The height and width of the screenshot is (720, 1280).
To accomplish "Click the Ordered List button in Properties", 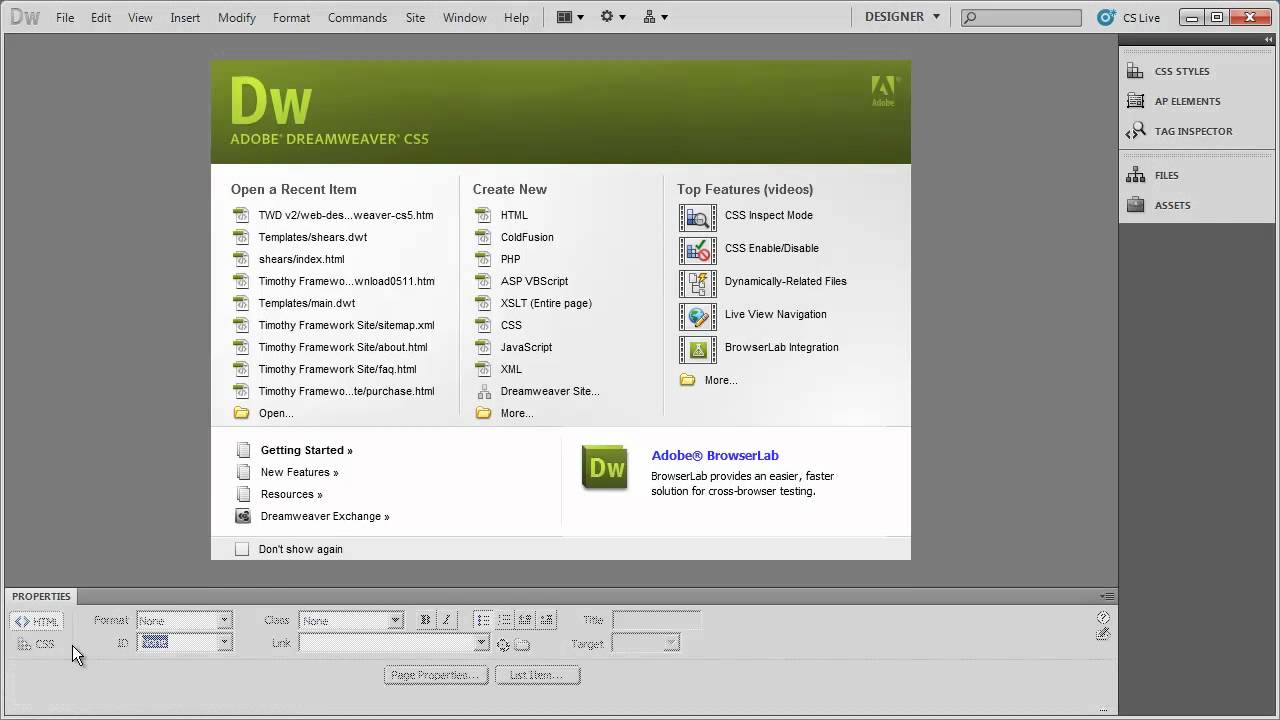I will click(505, 620).
